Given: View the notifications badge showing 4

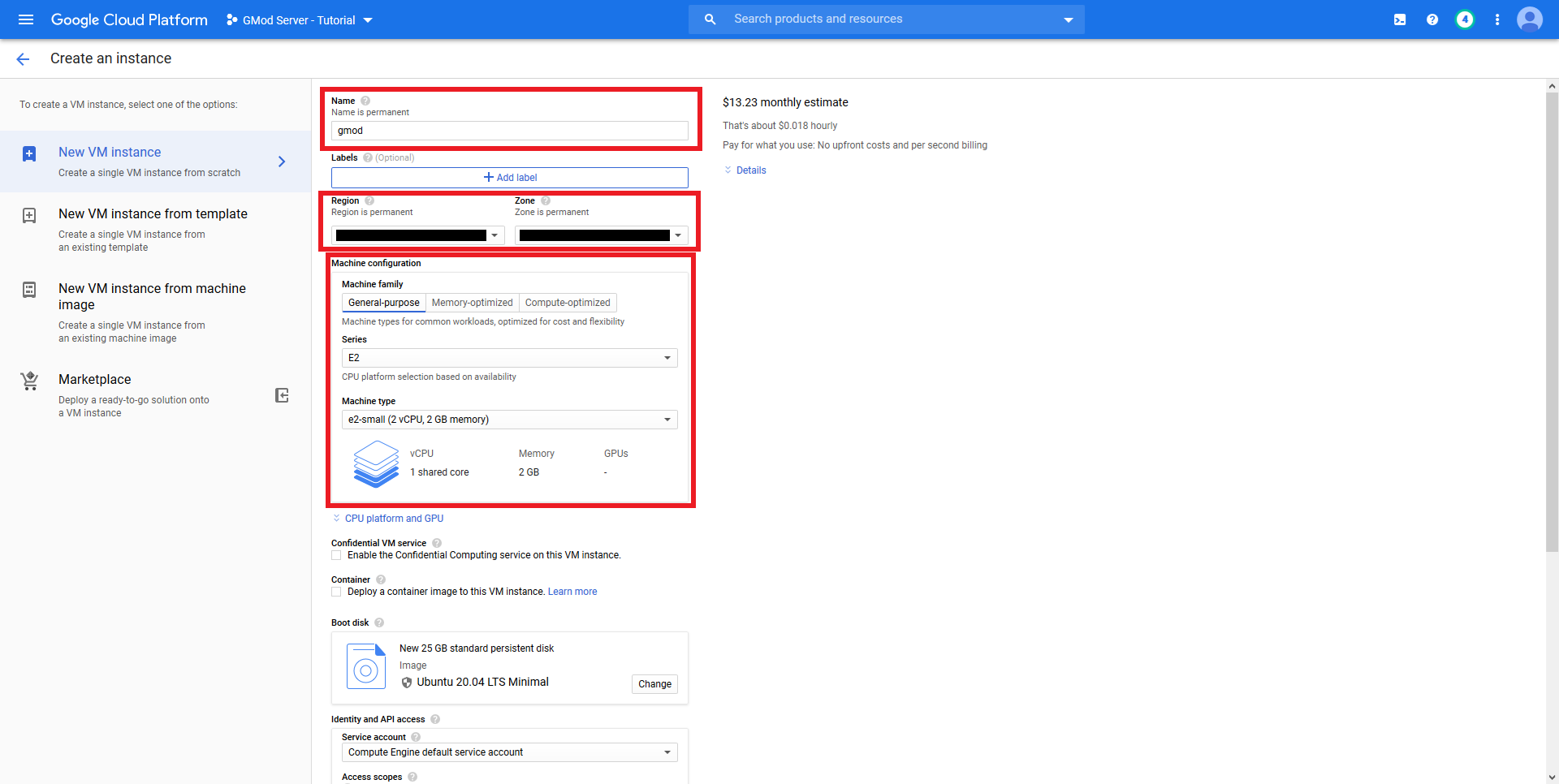Looking at the screenshot, I should pos(1465,19).
